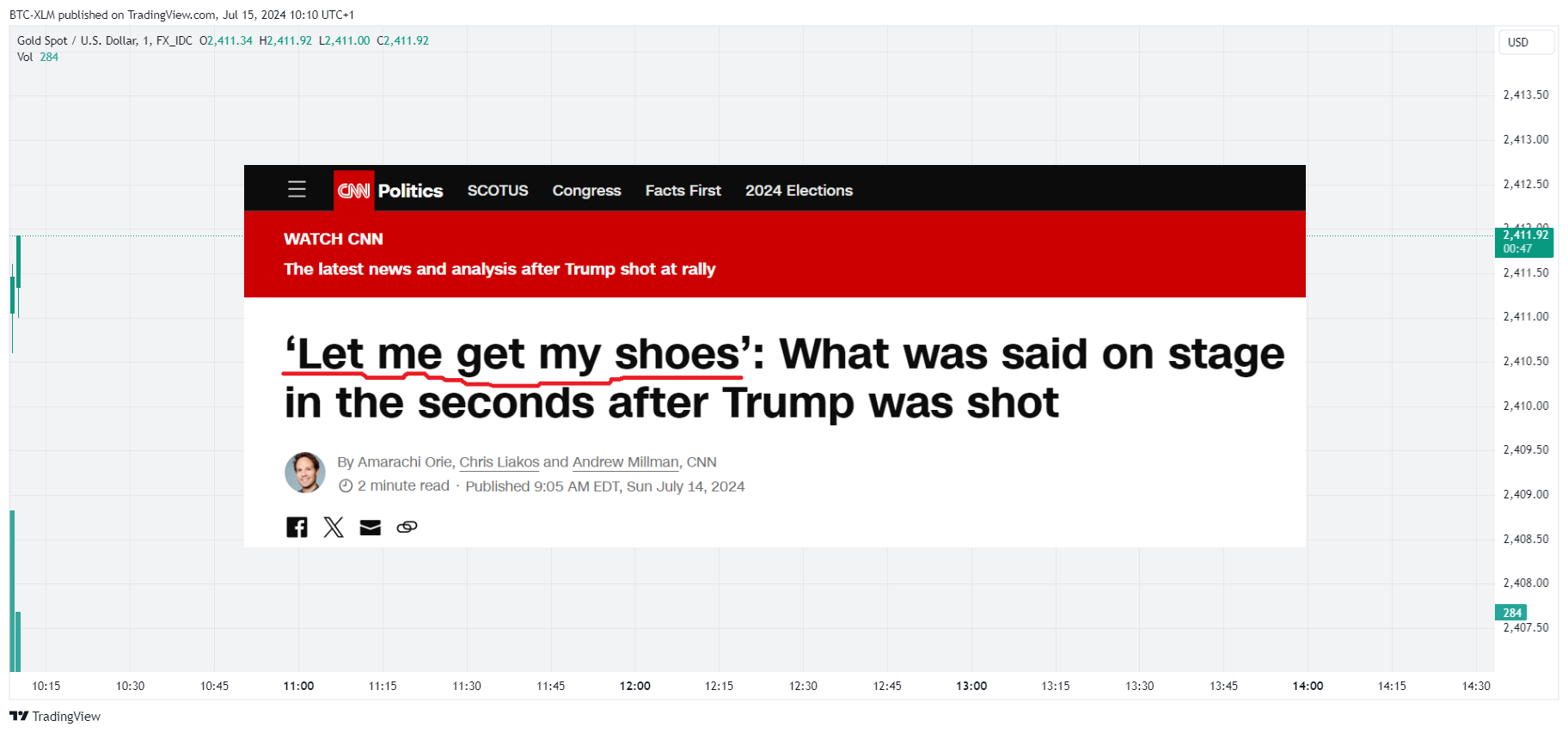Click the closing price C2,411.92 value

pos(402,40)
